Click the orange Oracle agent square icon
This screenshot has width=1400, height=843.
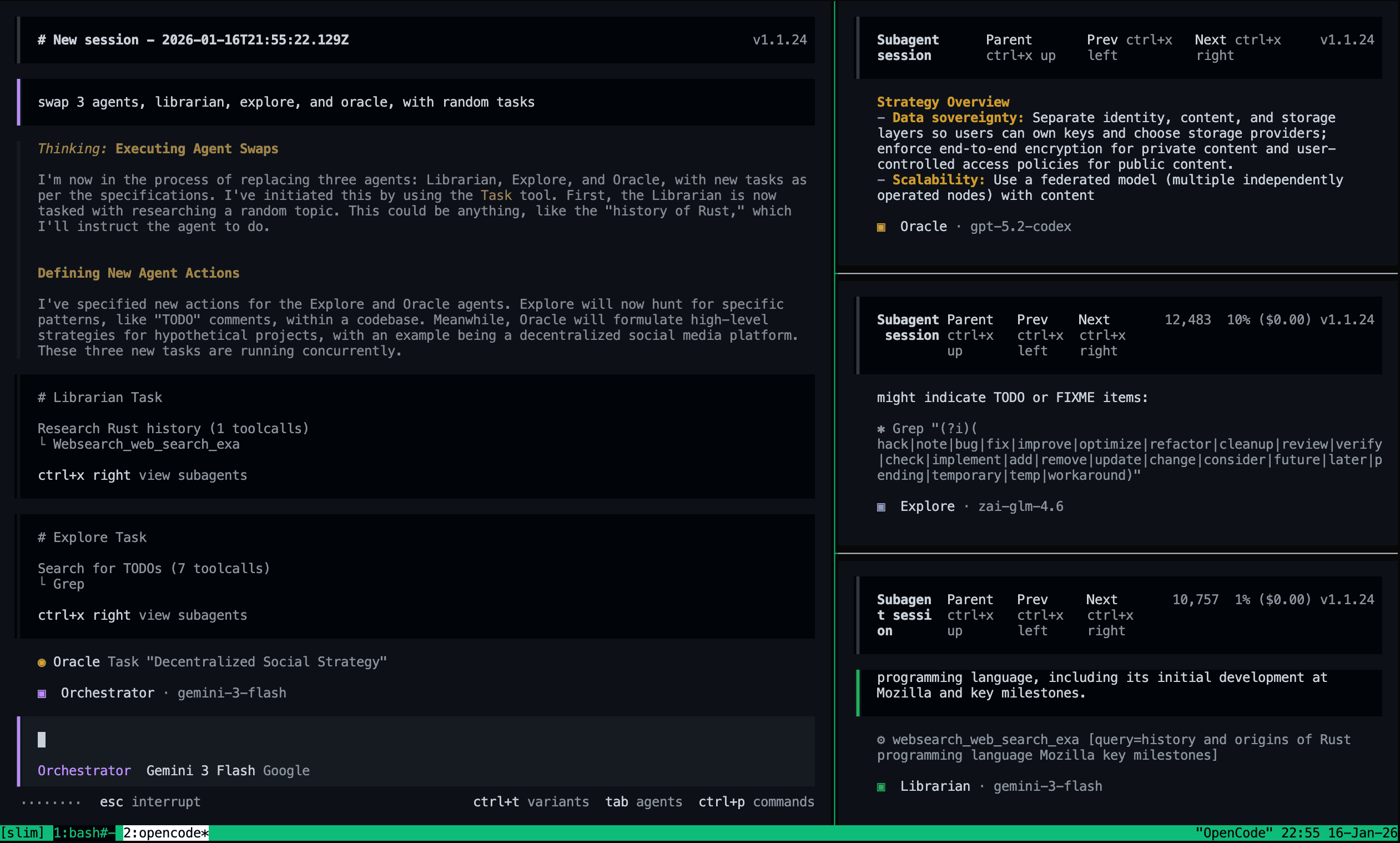(880, 227)
